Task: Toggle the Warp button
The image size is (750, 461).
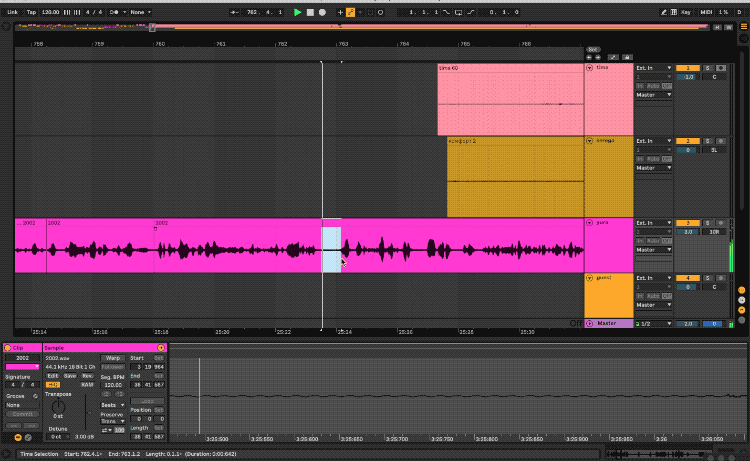Action: (113, 358)
